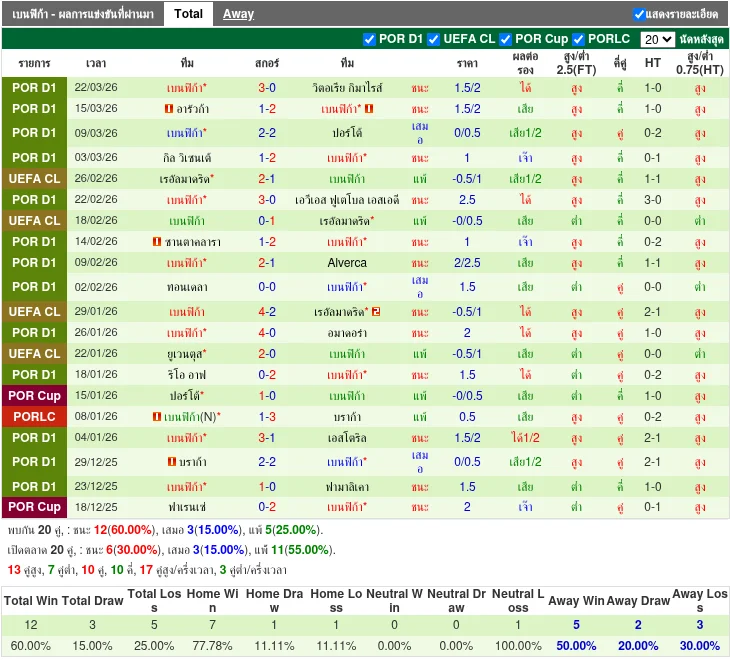Uncheck the POR D1 league filter
Viewport: 730px width, 663px height.
371,39
